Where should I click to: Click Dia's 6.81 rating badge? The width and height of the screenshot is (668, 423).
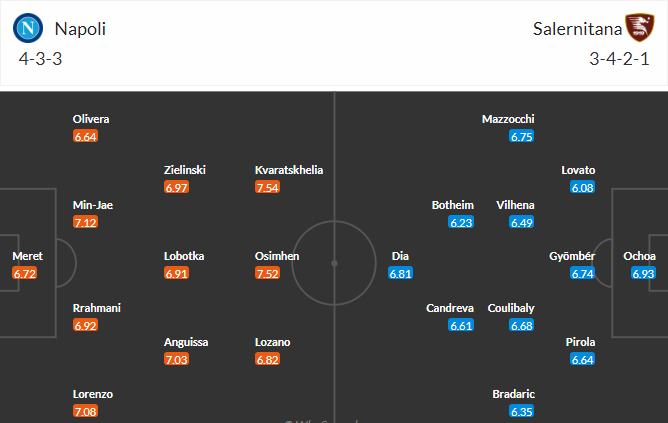click(400, 273)
